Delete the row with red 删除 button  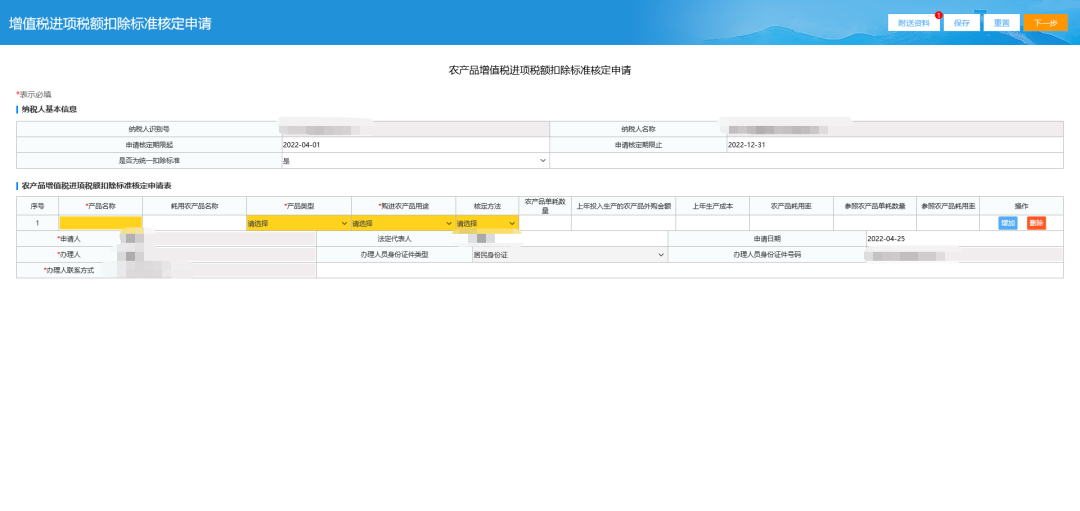(x=1036, y=223)
